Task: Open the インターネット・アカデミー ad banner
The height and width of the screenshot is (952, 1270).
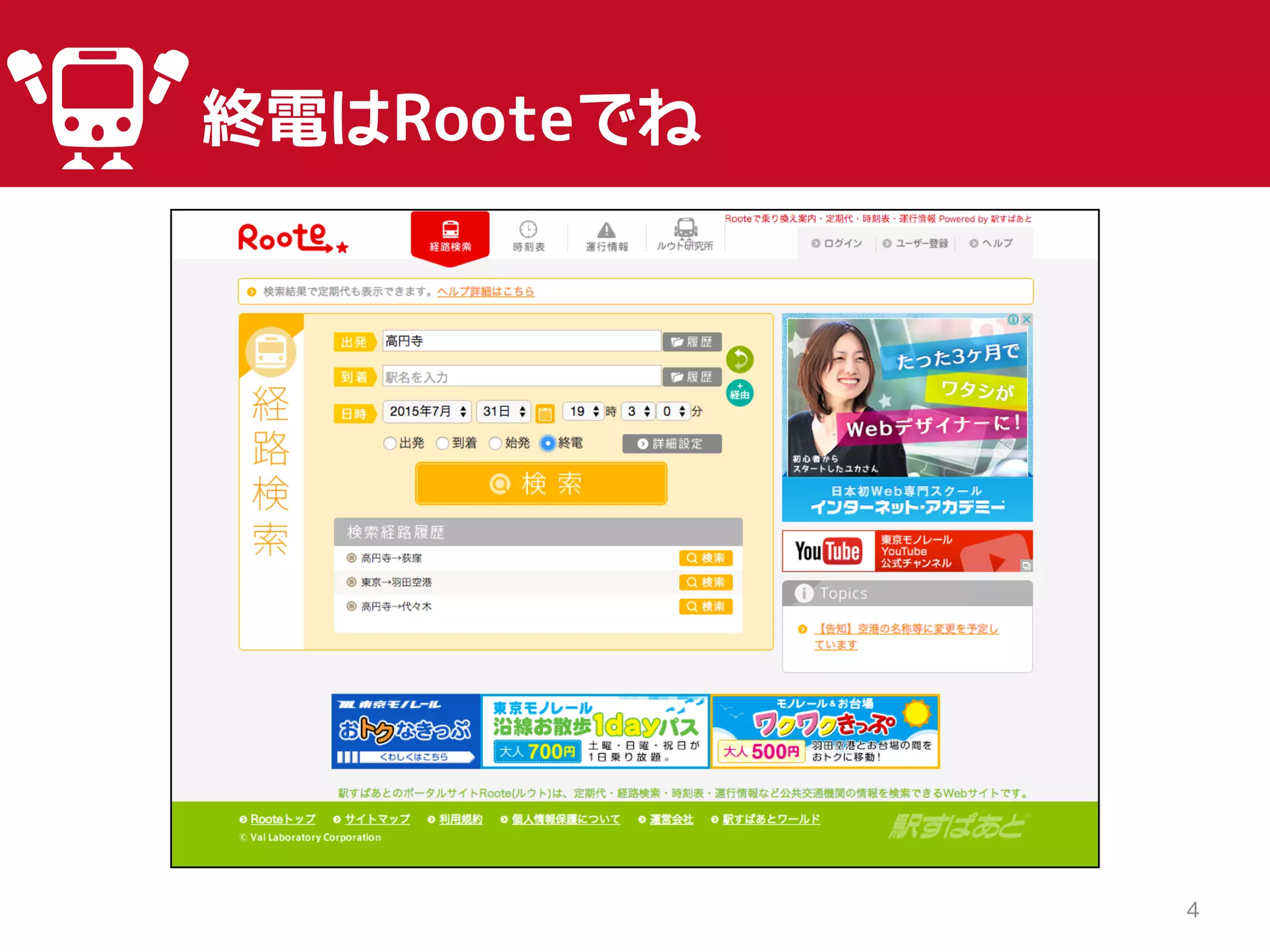Action: click(907, 418)
